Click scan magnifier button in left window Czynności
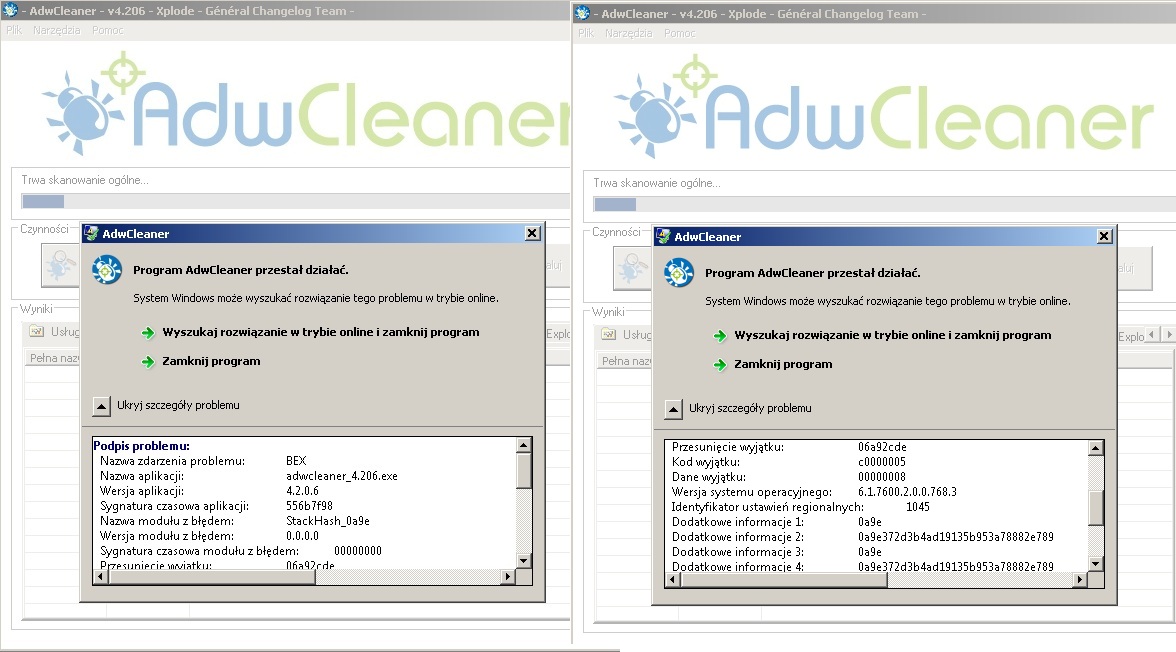 (60, 265)
